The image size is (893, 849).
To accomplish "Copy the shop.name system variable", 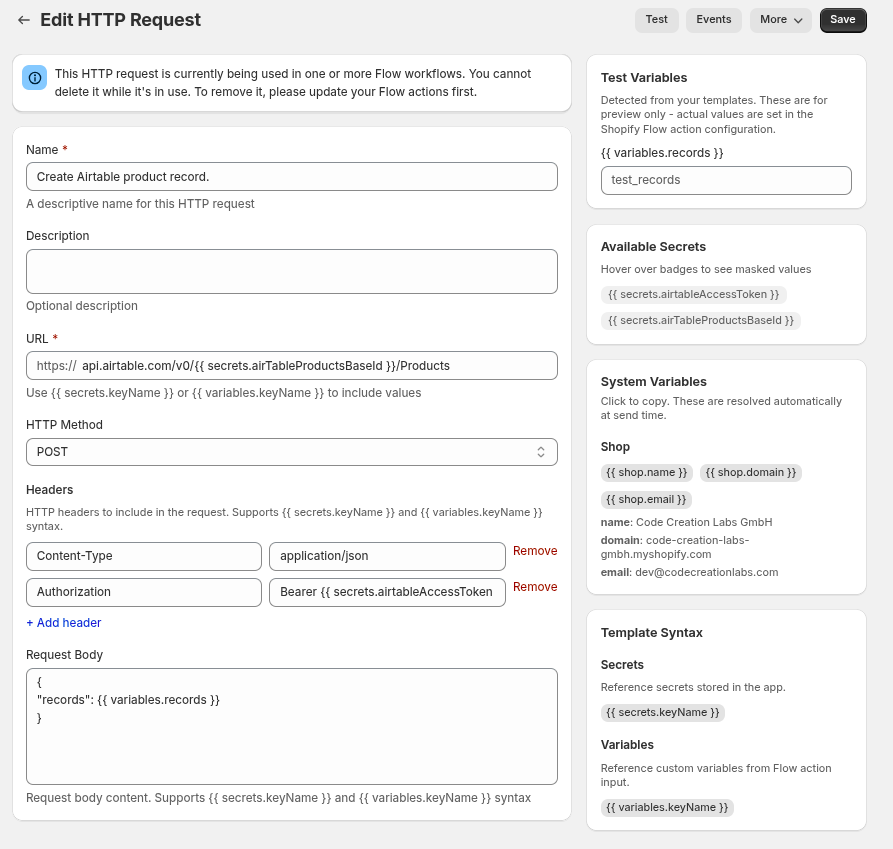I will (646, 472).
